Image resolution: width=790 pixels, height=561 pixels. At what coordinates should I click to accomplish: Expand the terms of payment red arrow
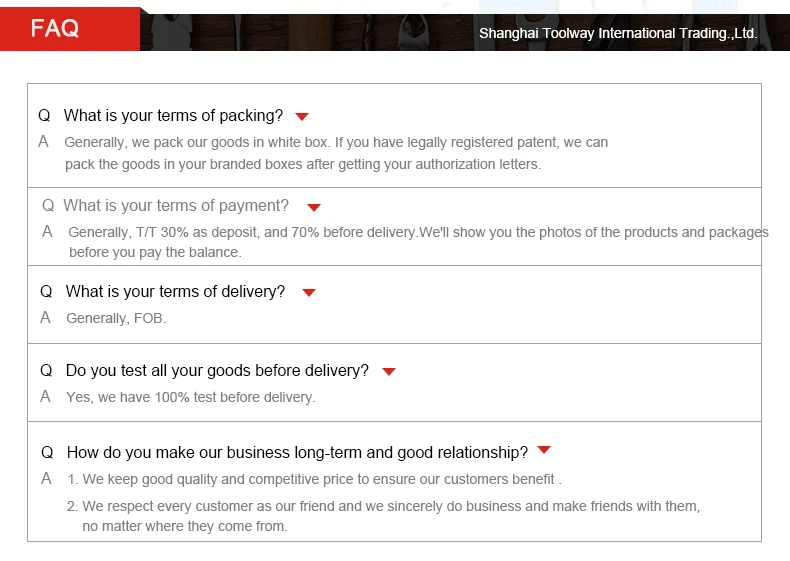pos(314,207)
